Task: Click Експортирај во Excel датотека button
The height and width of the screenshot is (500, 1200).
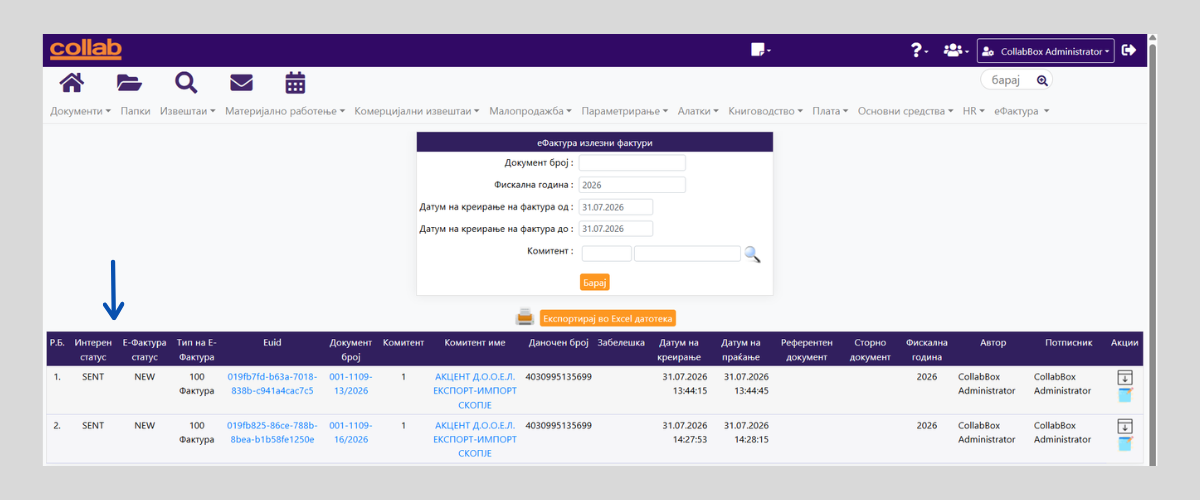Action: pyautogui.click(x=608, y=318)
